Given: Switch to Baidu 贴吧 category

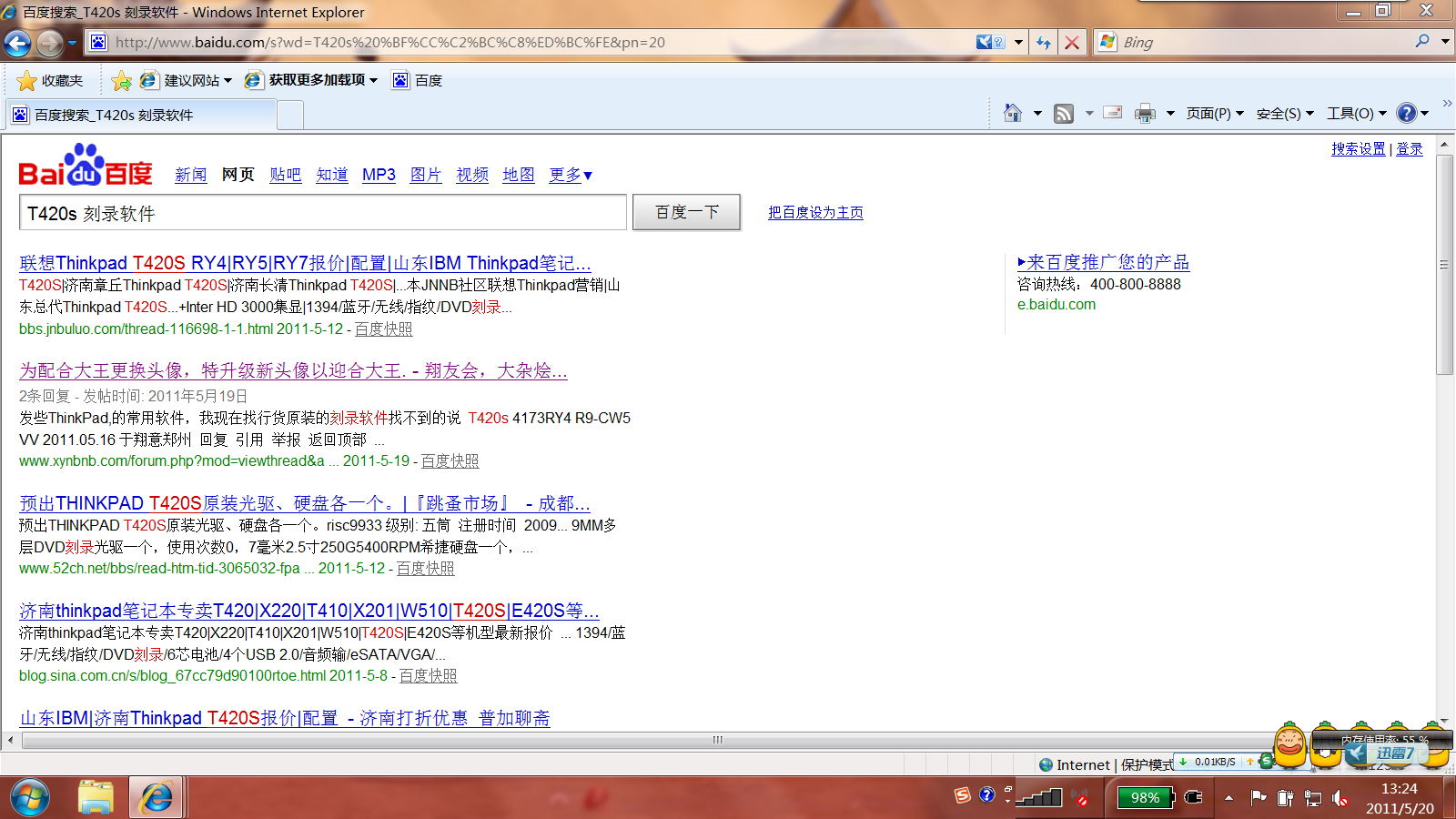Looking at the screenshot, I should [286, 175].
